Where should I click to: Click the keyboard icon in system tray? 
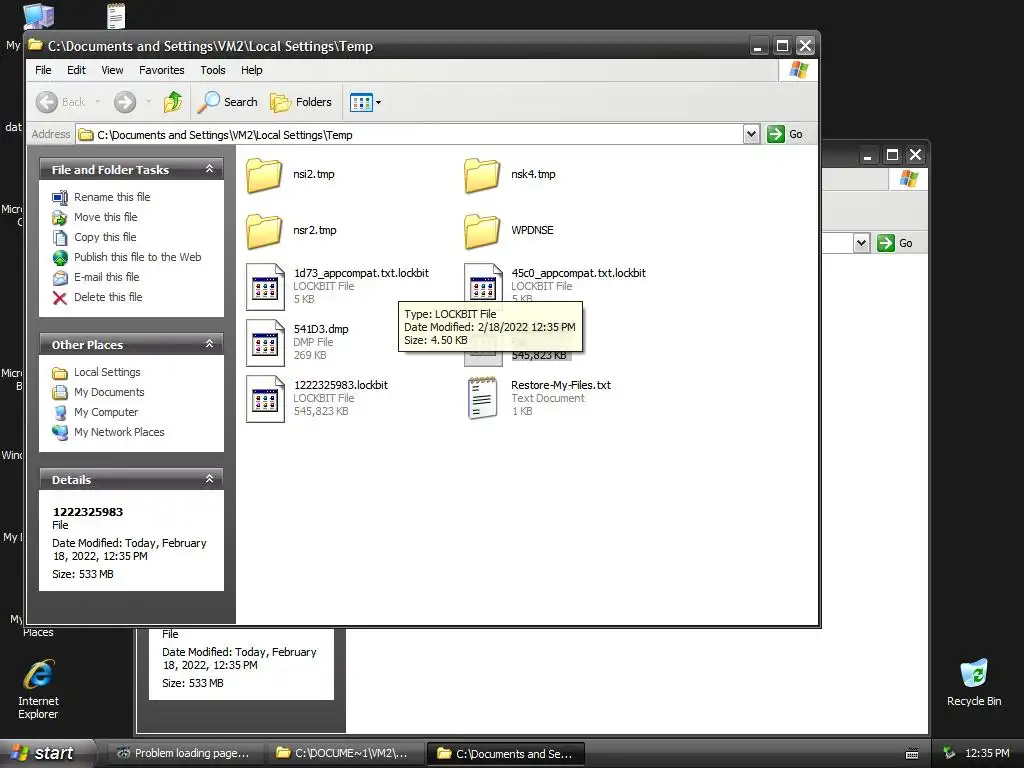coord(912,754)
